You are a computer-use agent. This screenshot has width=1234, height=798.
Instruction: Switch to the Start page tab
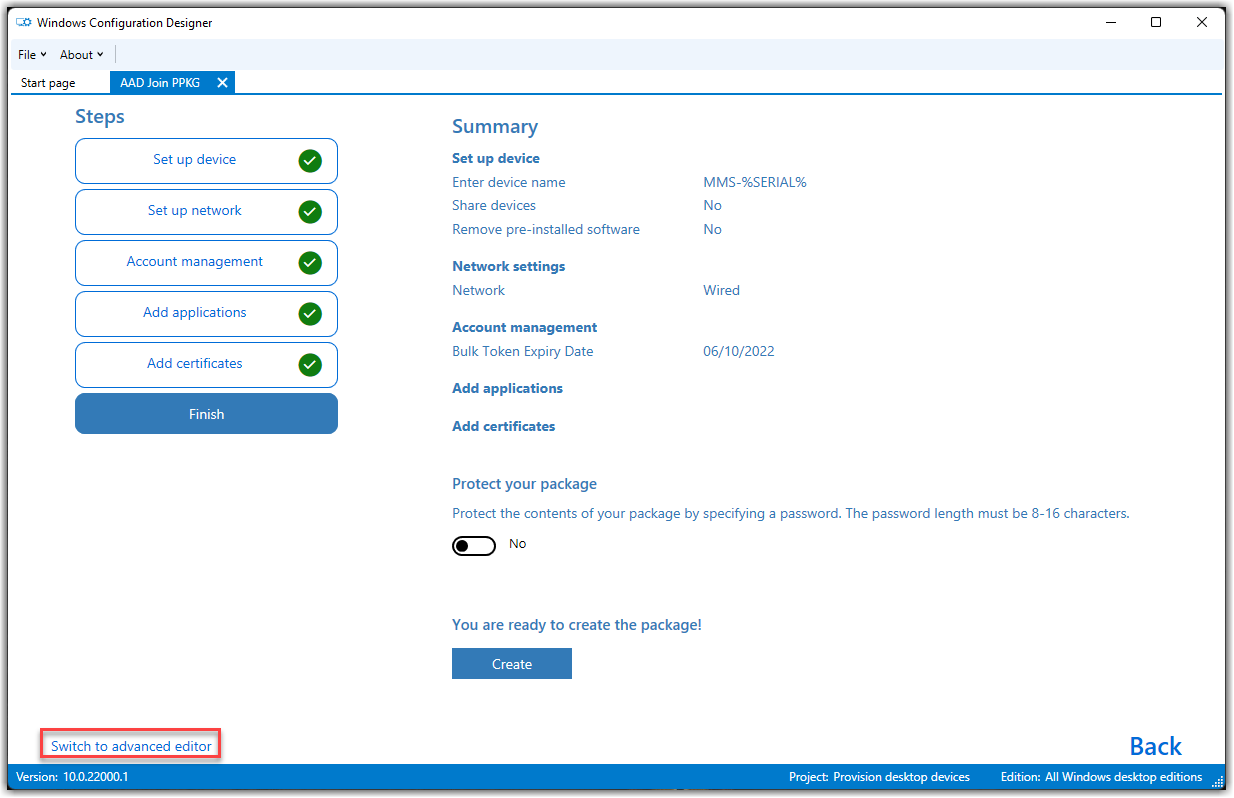(48, 83)
